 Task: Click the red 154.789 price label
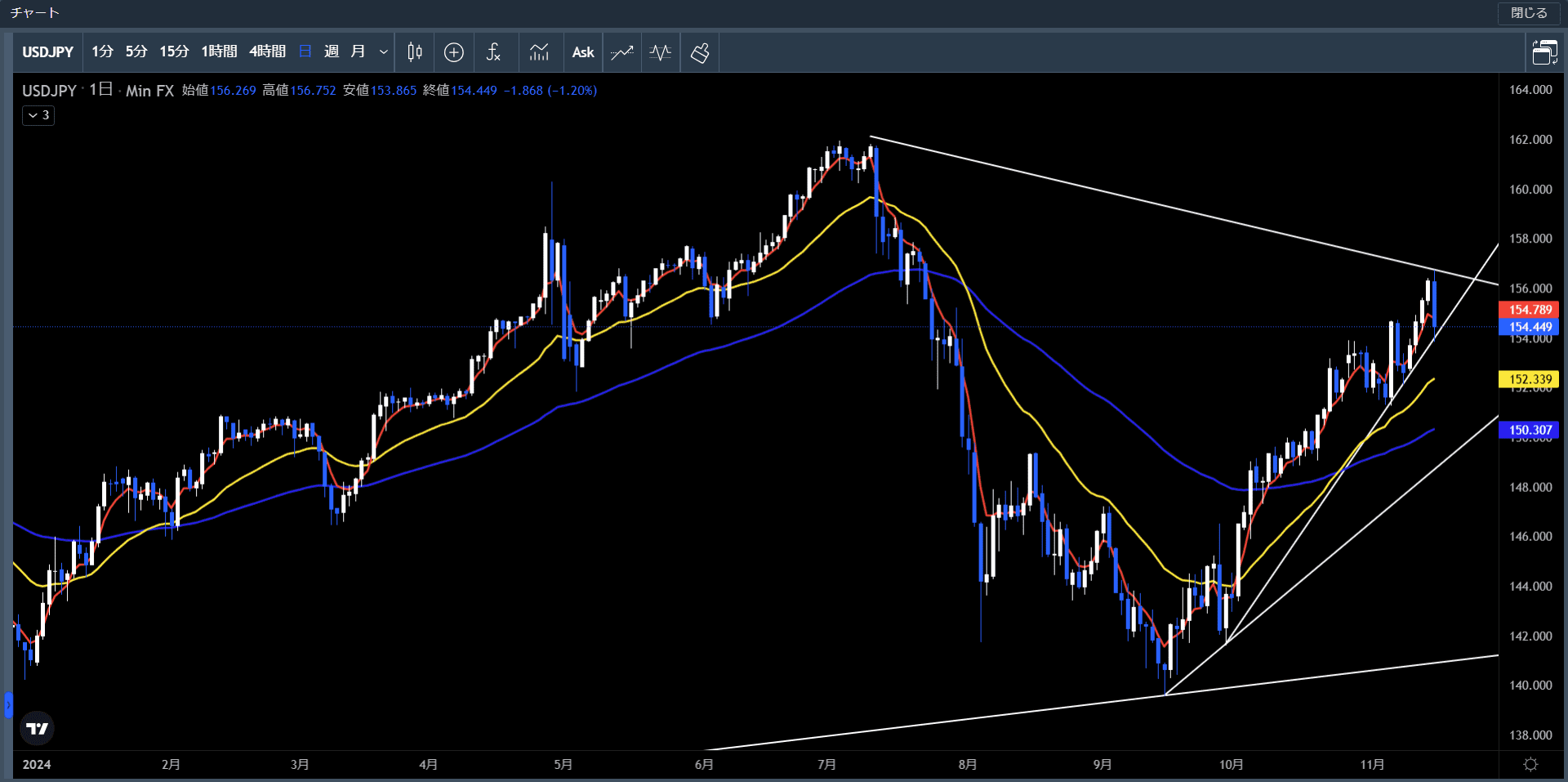pos(1529,310)
